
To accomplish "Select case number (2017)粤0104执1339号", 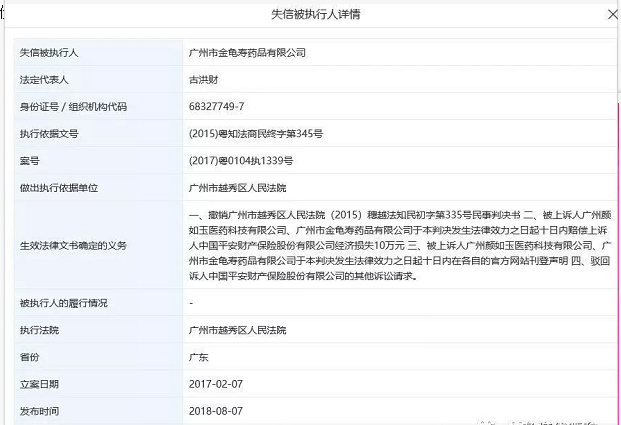I will (240, 160).
